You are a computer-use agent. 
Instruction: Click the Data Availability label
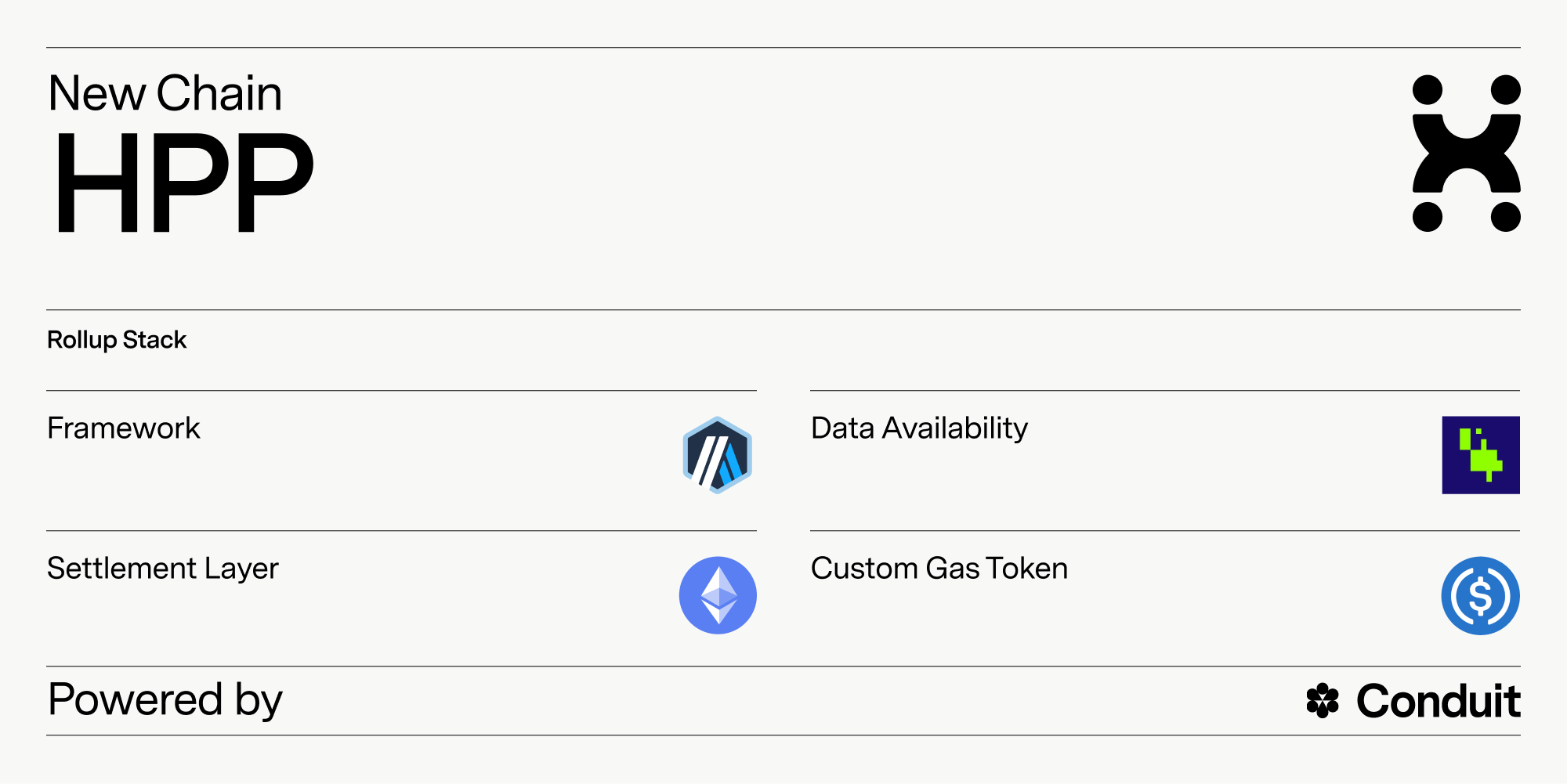[919, 428]
